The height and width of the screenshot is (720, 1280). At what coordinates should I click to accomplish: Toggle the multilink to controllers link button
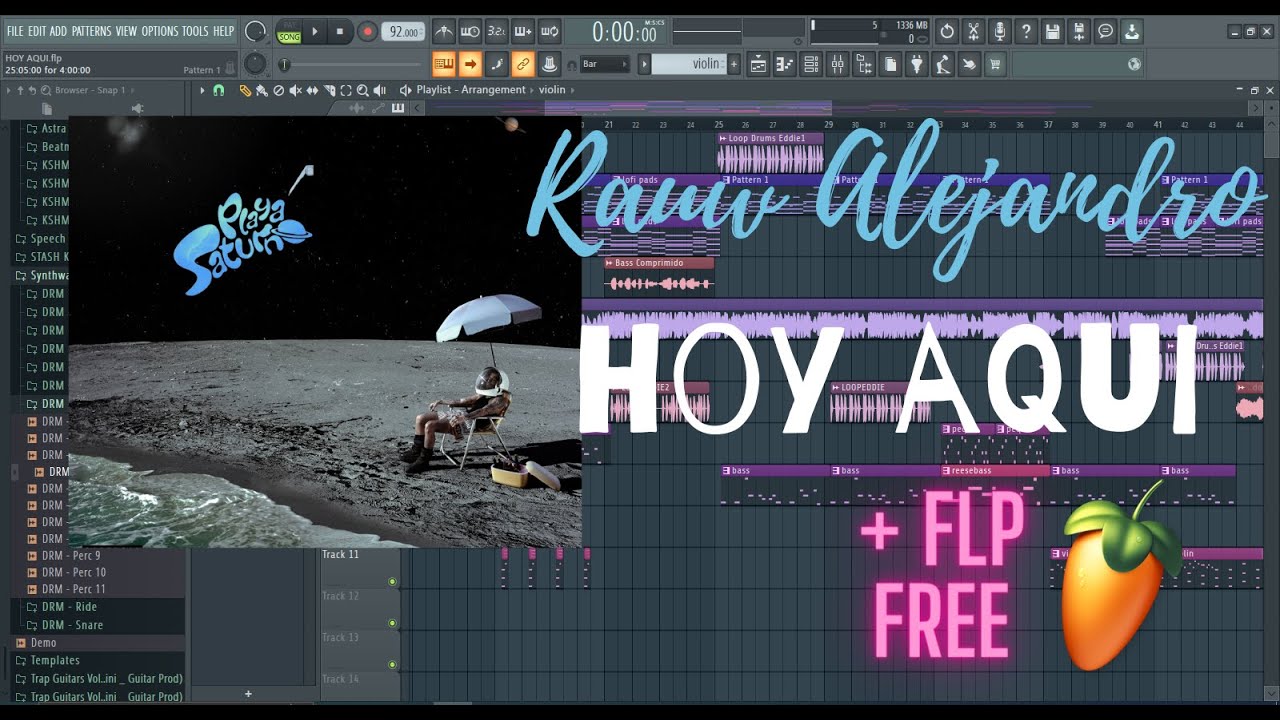[x=522, y=65]
